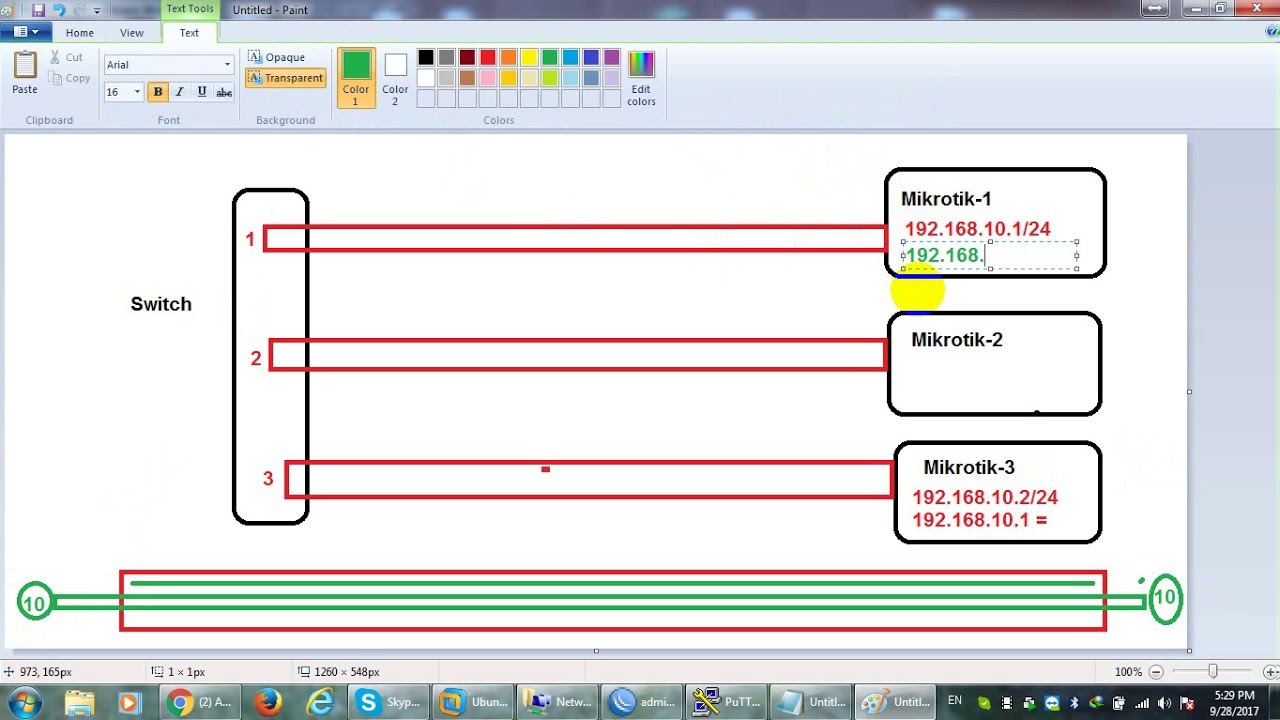Click the zoom out minus button
1280x720 pixels.
click(x=1156, y=672)
